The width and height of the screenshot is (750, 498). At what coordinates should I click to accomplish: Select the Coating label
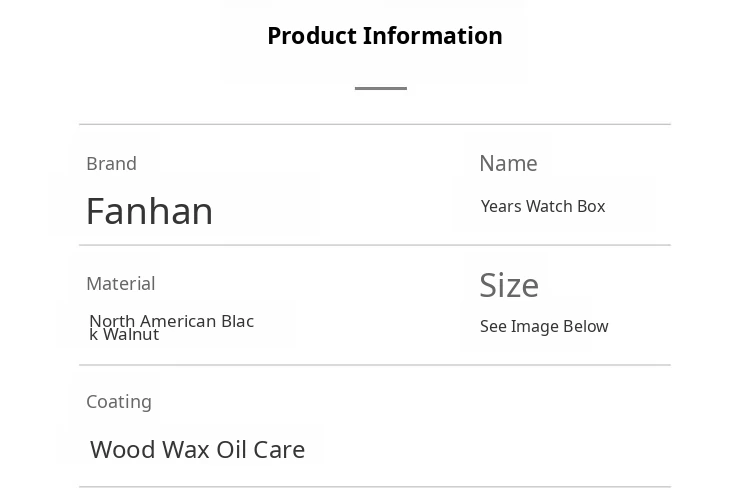119,401
